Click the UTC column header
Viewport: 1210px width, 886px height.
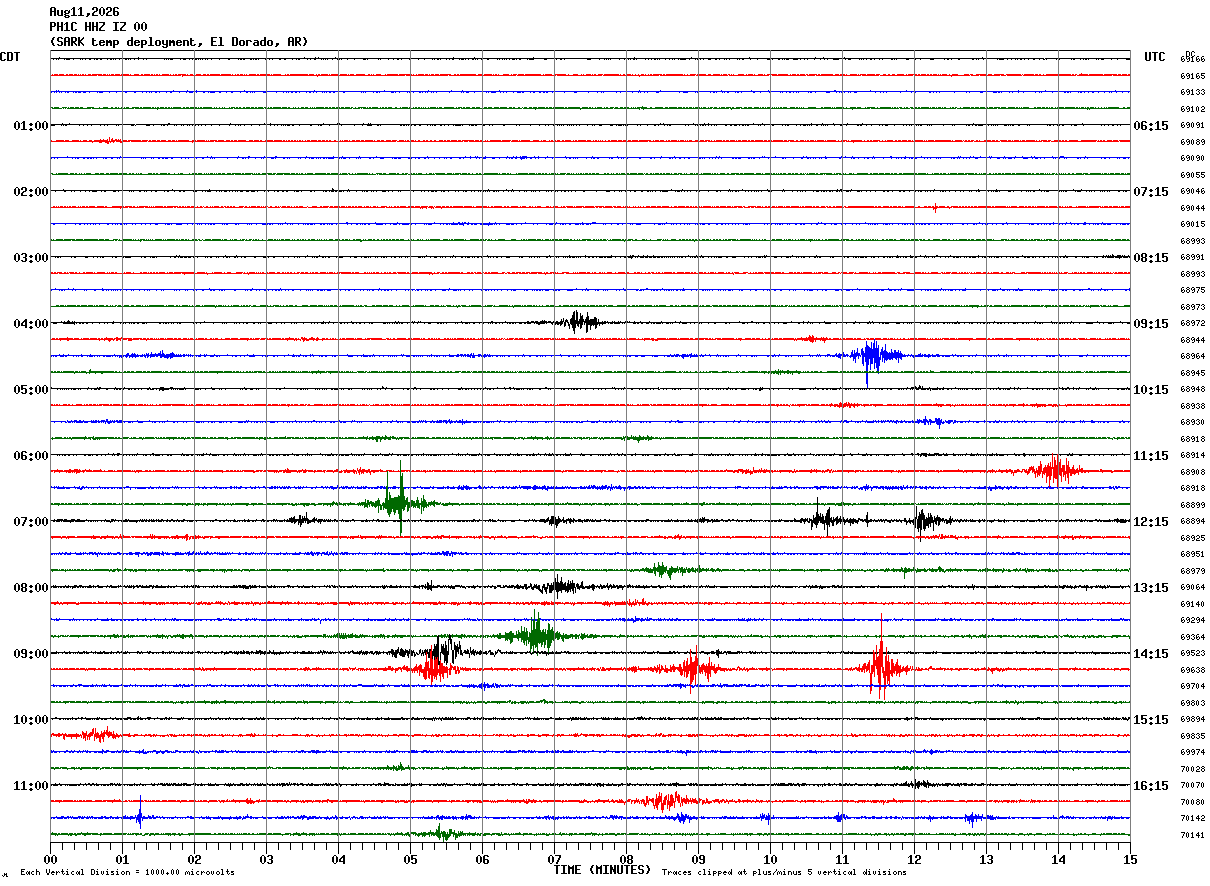click(x=1155, y=57)
